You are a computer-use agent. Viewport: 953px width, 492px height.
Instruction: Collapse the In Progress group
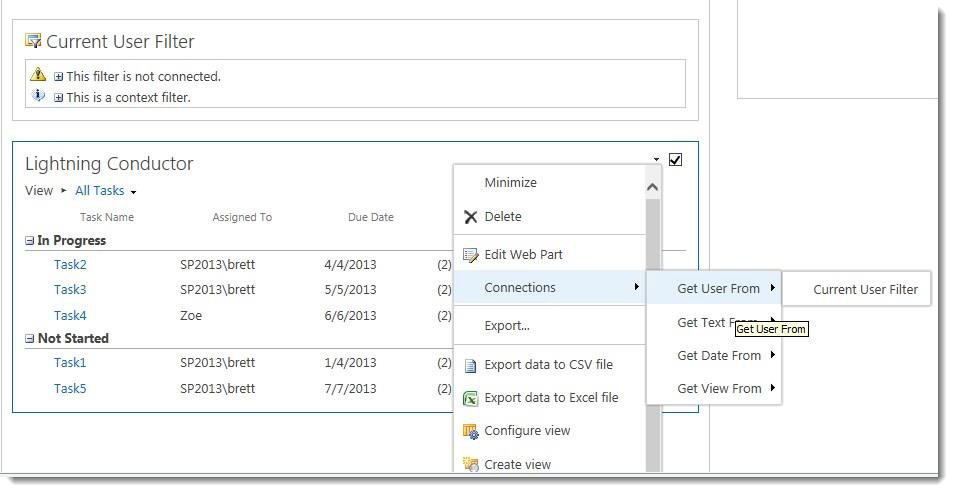coord(30,241)
